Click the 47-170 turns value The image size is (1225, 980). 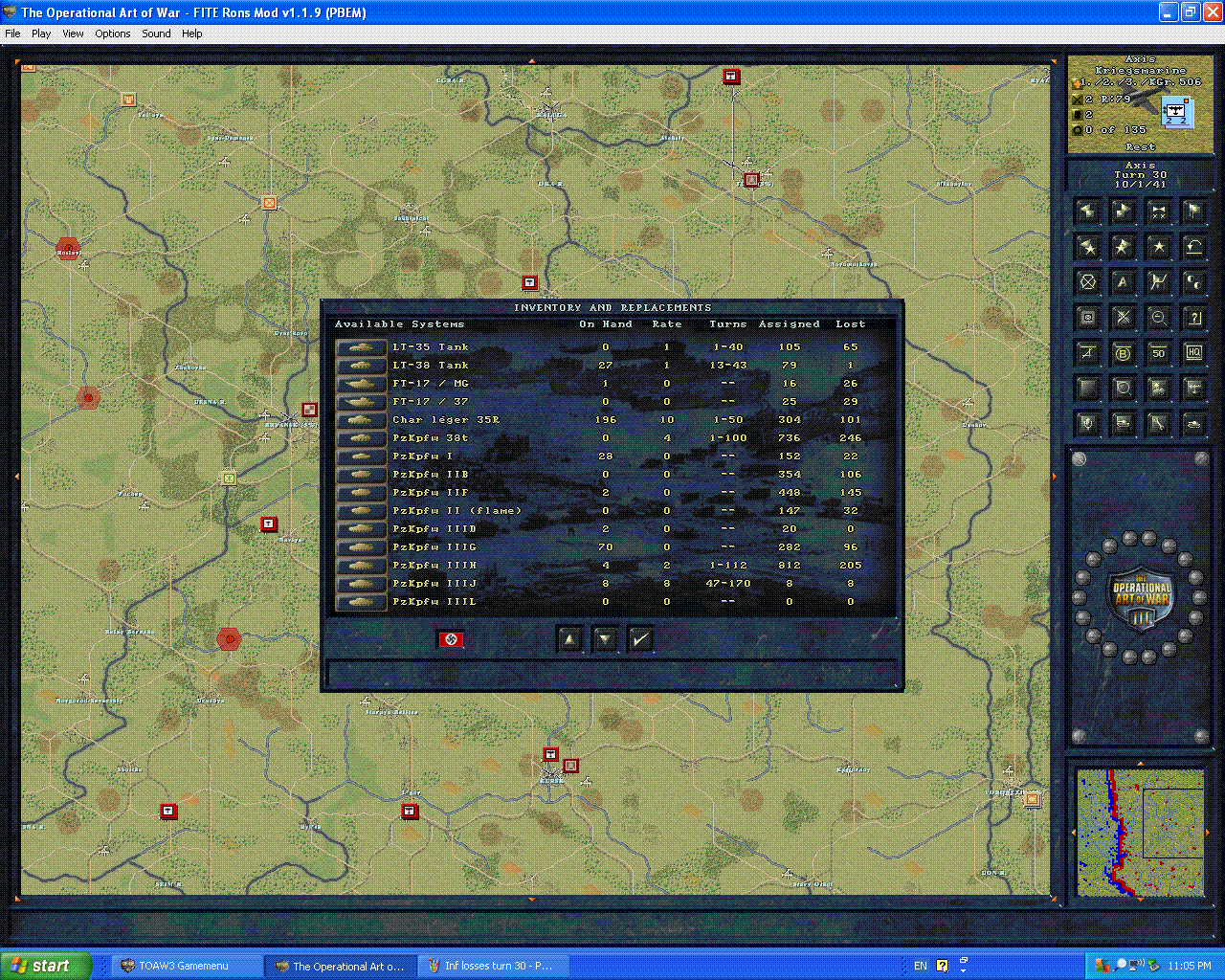(x=727, y=584)
